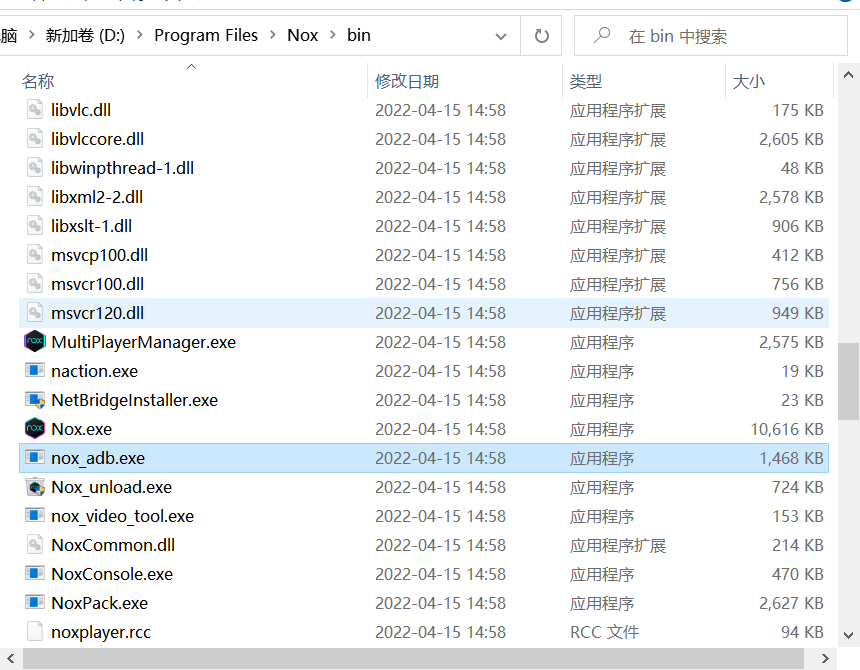Screen dimensions: 860x670
Task: Click the vertical scrollbar thumb
Action: tap(848, 381)
